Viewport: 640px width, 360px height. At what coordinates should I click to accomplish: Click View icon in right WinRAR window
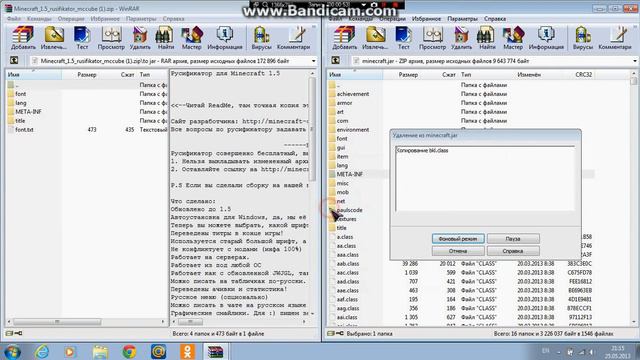[432, 38]
